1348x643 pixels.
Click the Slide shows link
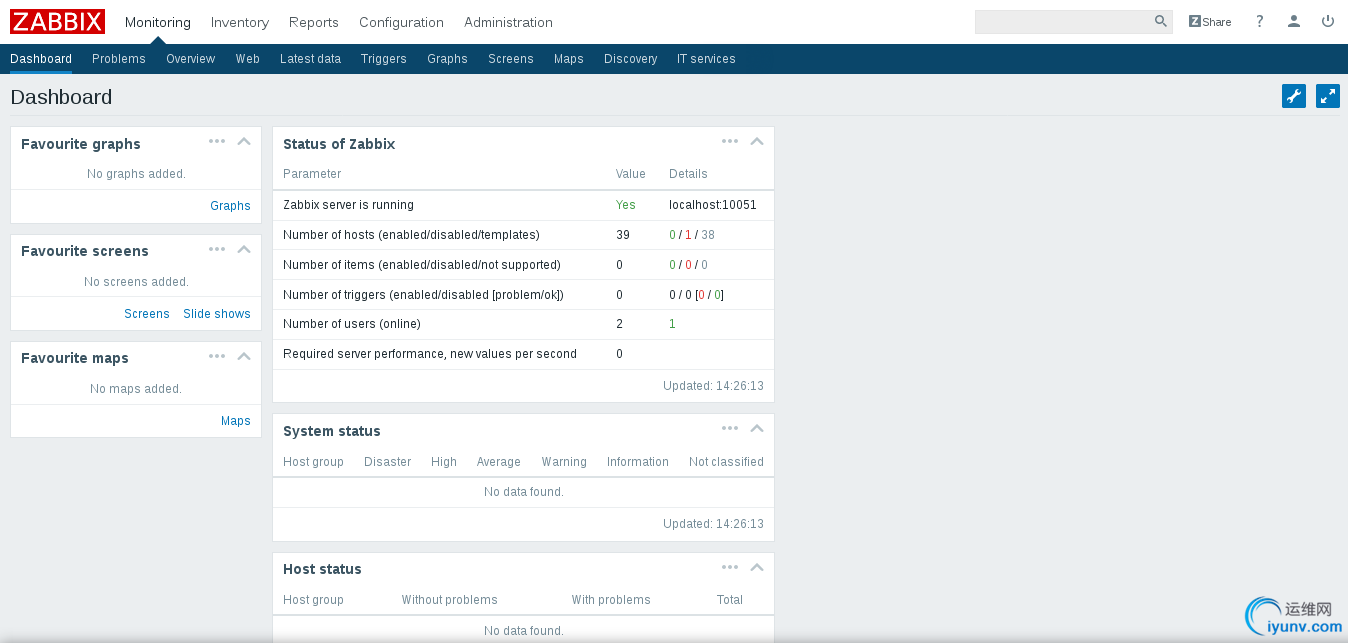pyautogui.click(x=217, y=314)
